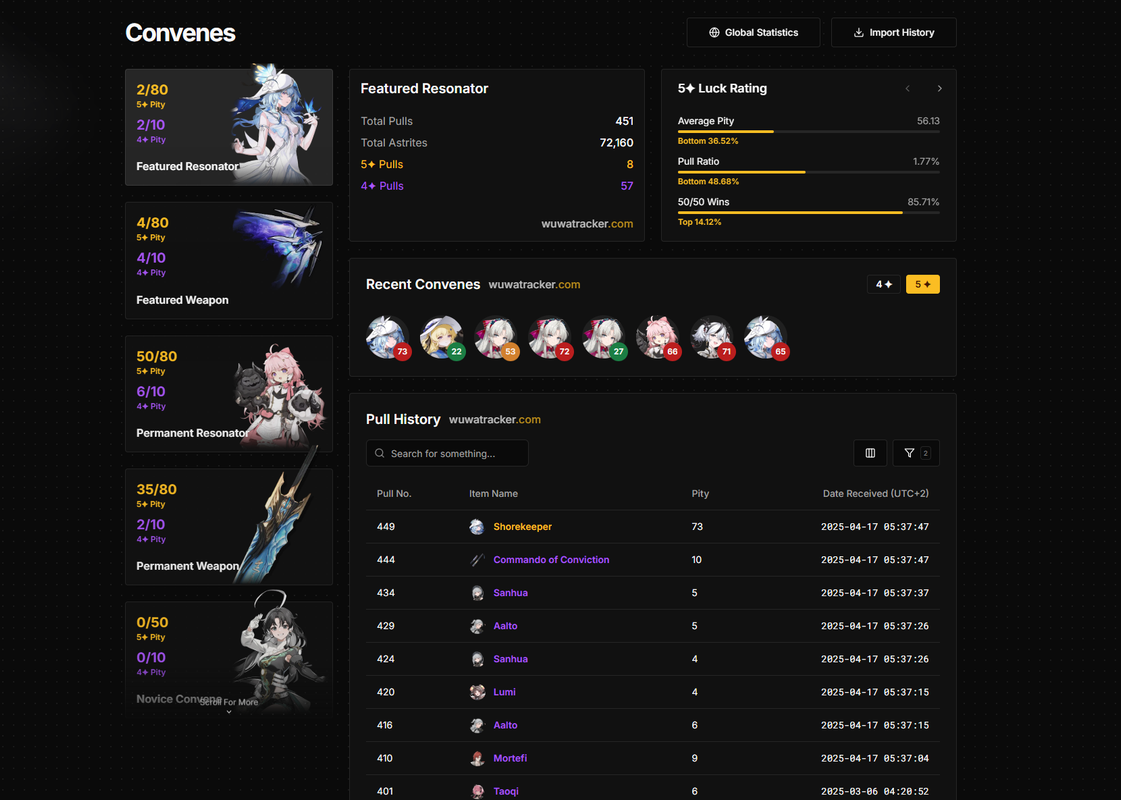Click Sanhua icon in pull 434 row
Image resolution: width=1121 pixels, height=800 pixels.
[x=477, y=593]
